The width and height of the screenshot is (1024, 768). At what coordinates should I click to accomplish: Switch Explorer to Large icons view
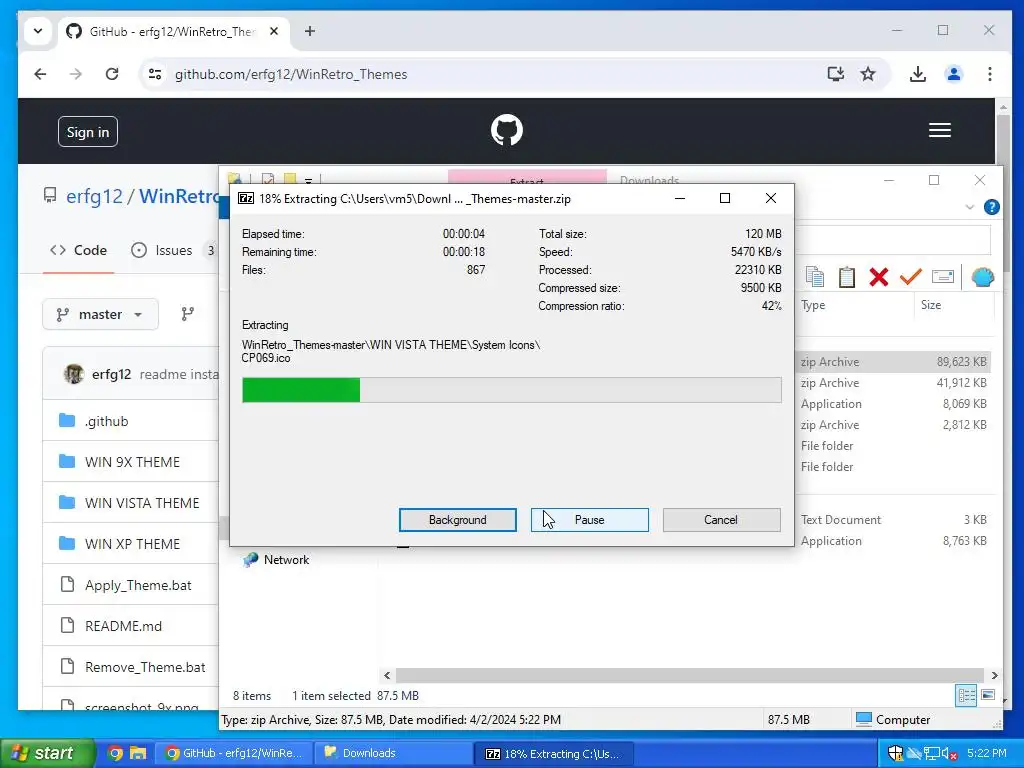pos(988,695)
